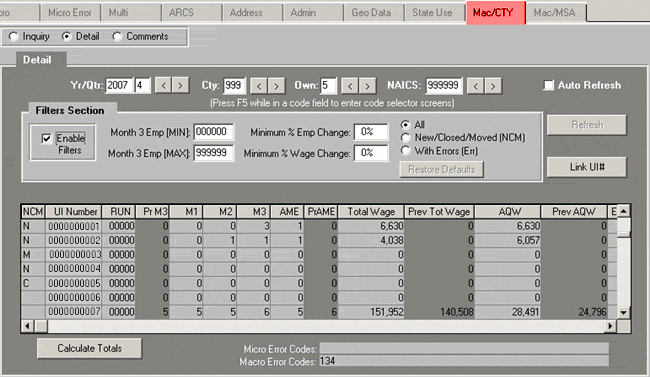The image size is (650, 377).
Task: Click the Total Wage column header
Action: (x=371, y=212)
